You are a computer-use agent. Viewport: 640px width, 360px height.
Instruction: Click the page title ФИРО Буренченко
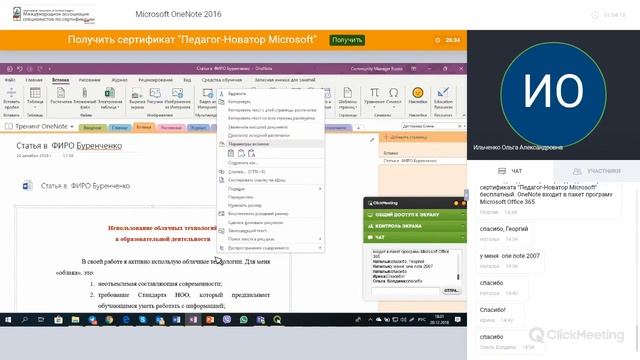pyautogui.click(x=69, y=146)
